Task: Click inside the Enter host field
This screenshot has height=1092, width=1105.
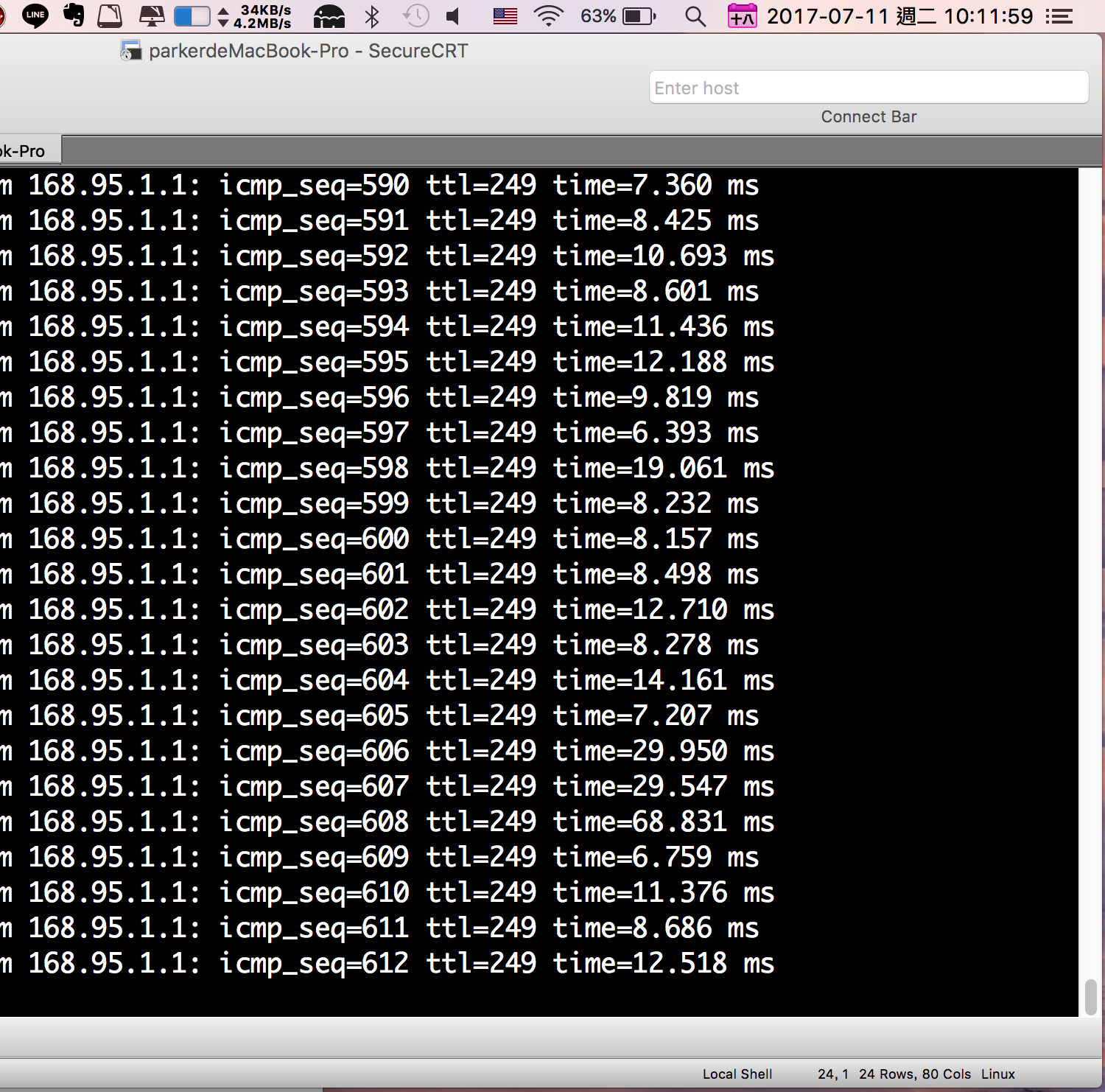Action: (868, 88)
